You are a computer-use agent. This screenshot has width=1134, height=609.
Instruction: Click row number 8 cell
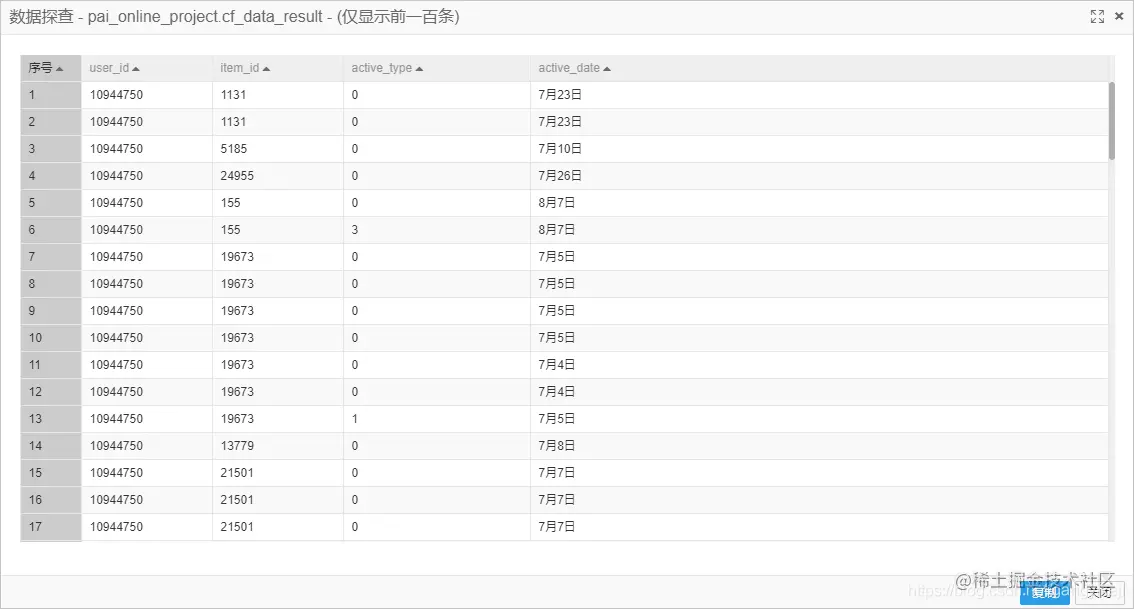51,284
